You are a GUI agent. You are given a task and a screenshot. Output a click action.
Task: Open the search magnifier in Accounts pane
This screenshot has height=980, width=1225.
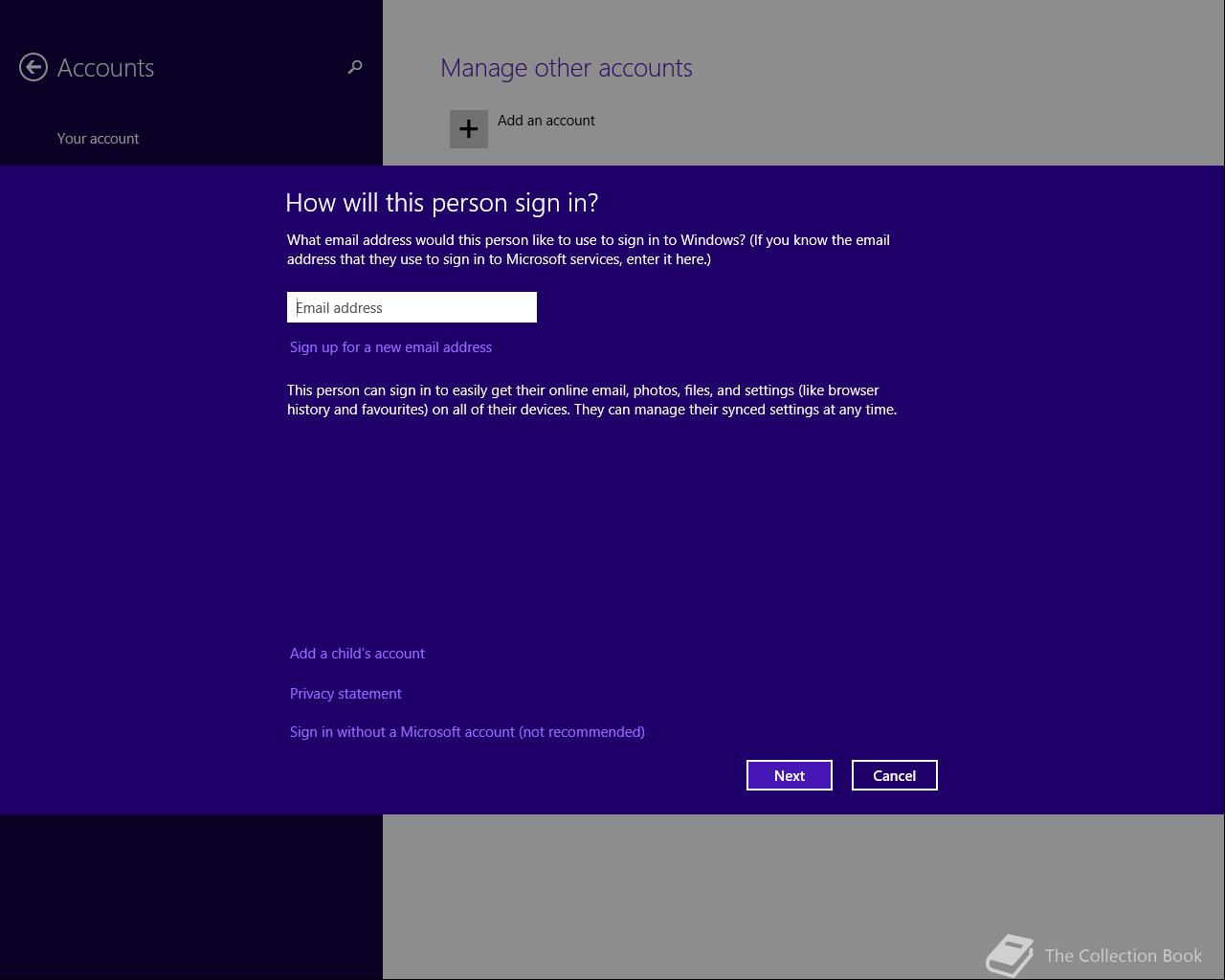coord(355,67)
